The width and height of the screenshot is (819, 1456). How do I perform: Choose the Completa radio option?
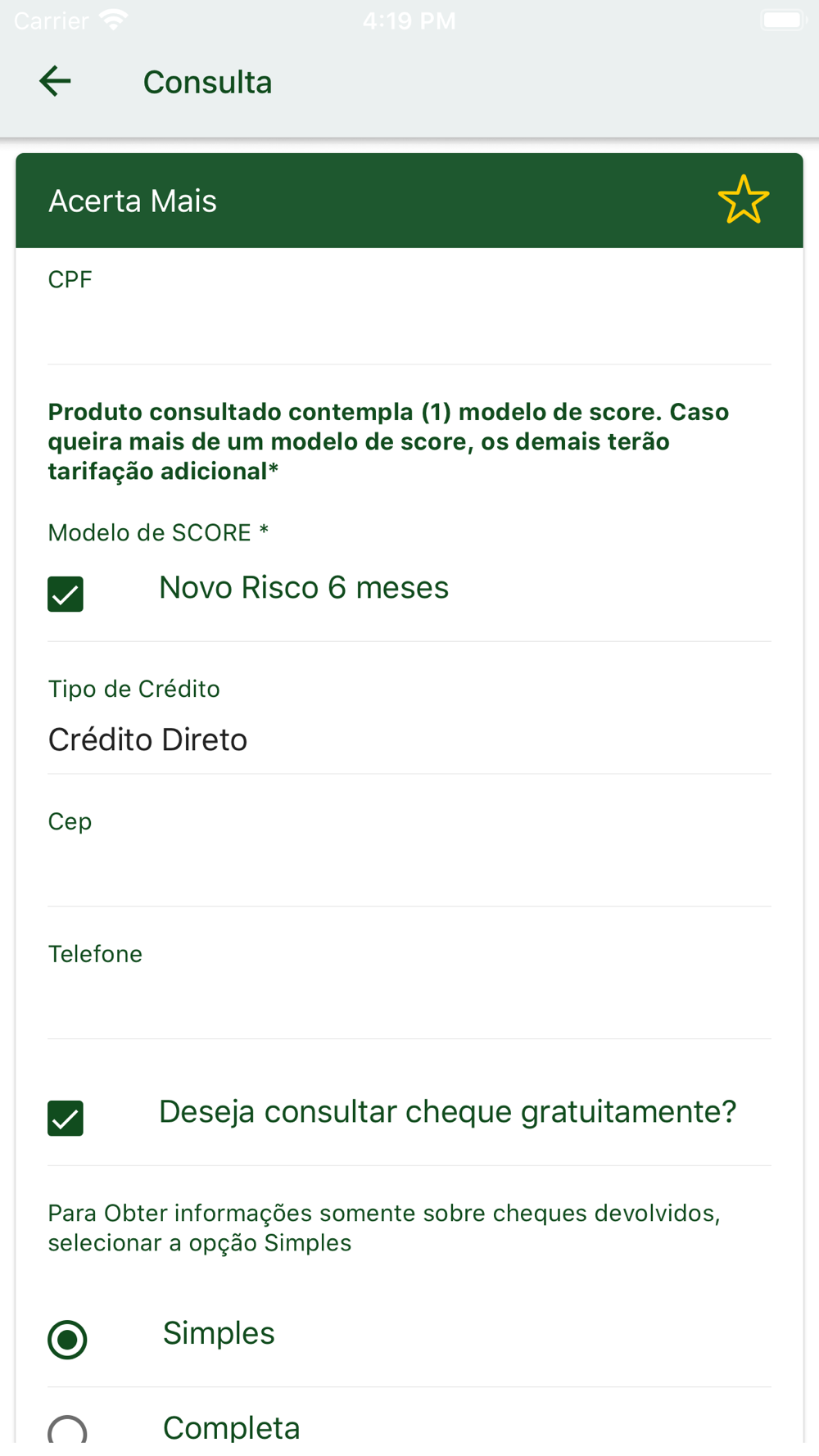pos(67,1430)
